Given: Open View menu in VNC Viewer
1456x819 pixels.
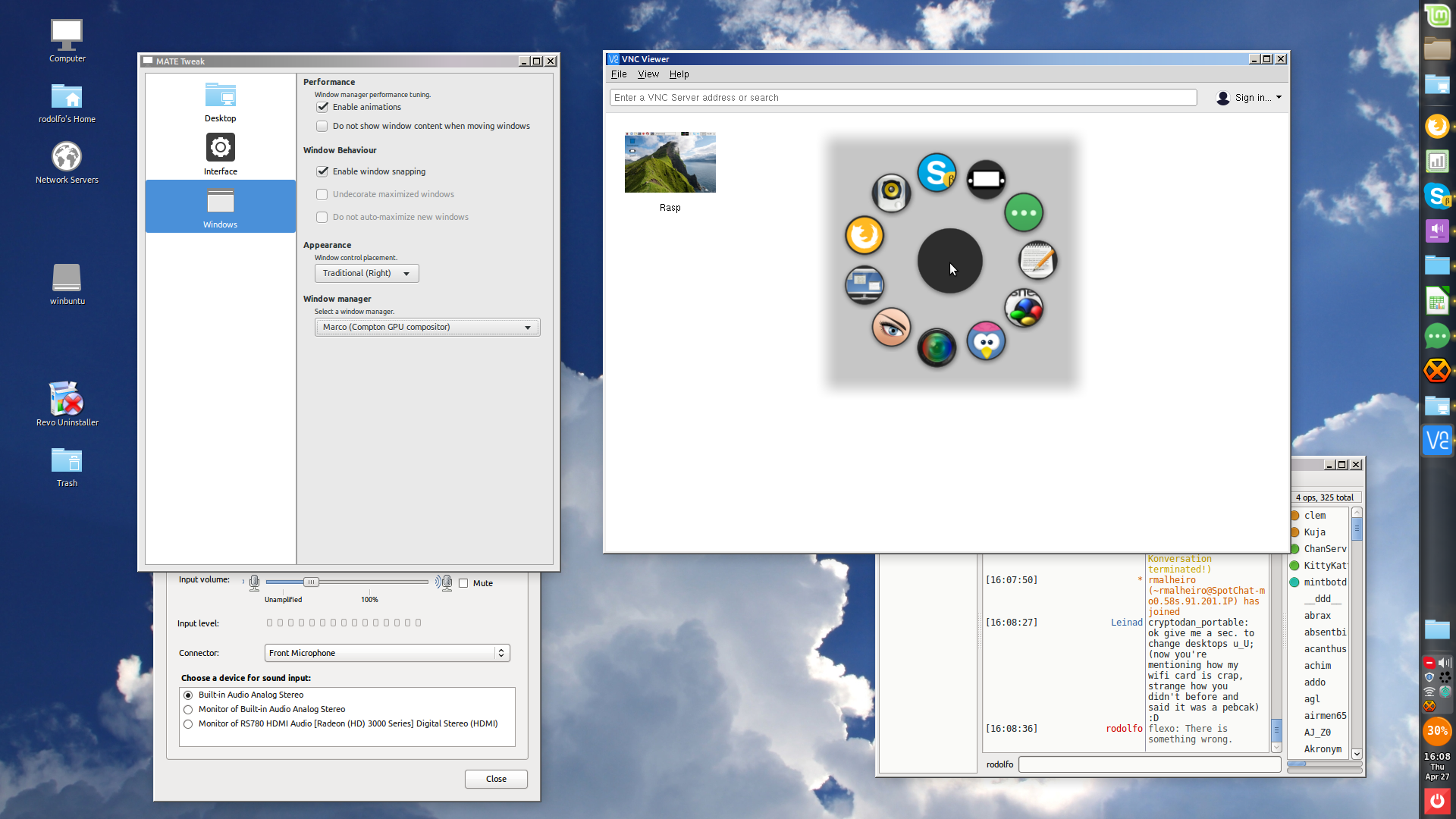Looking at the screenshot, I should pos(648,74).
